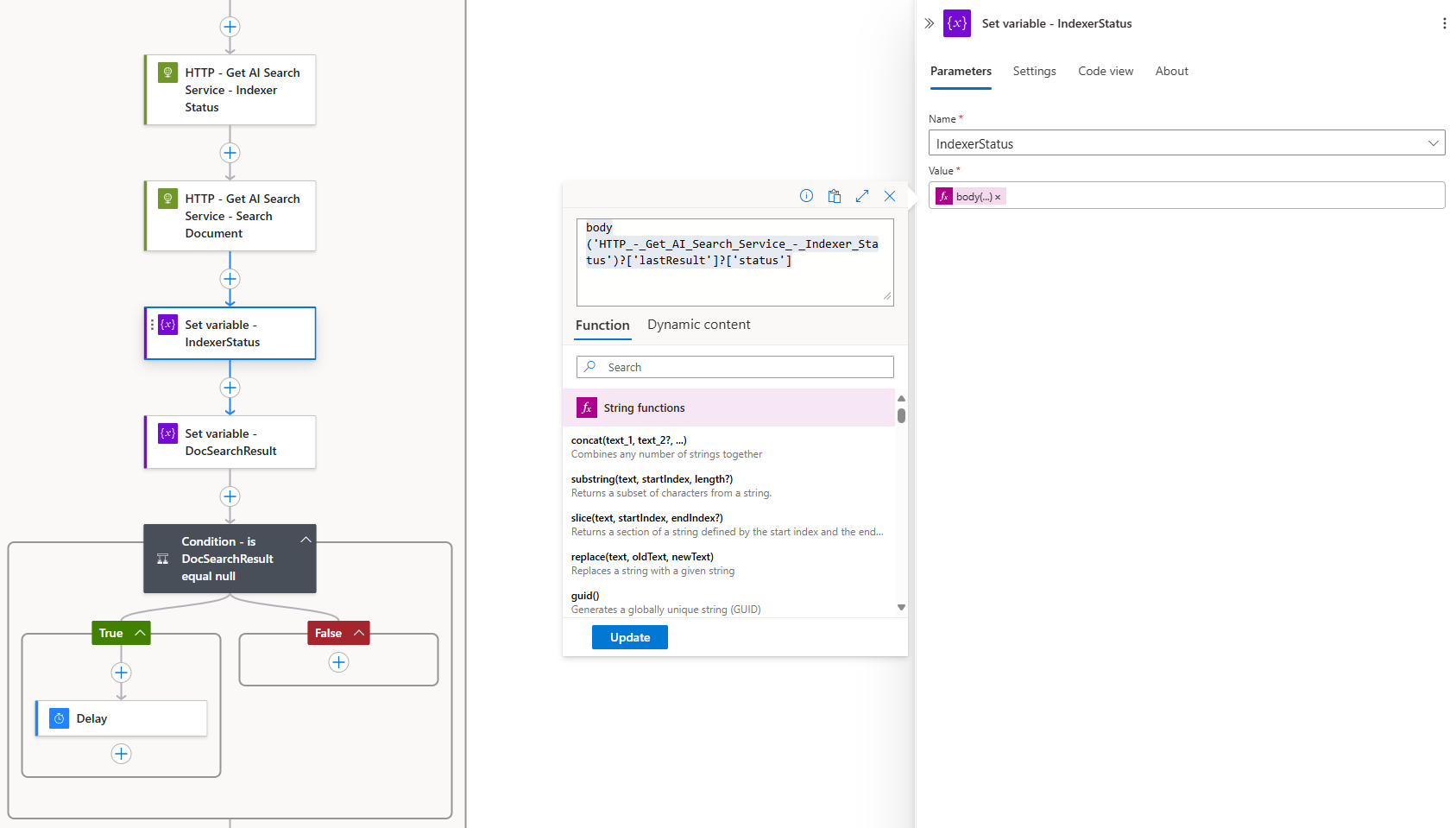The width and height of the screenshot is (1456, 828).
Task: Click the function list scrollbar thumb
Action: tap(901, 415)
